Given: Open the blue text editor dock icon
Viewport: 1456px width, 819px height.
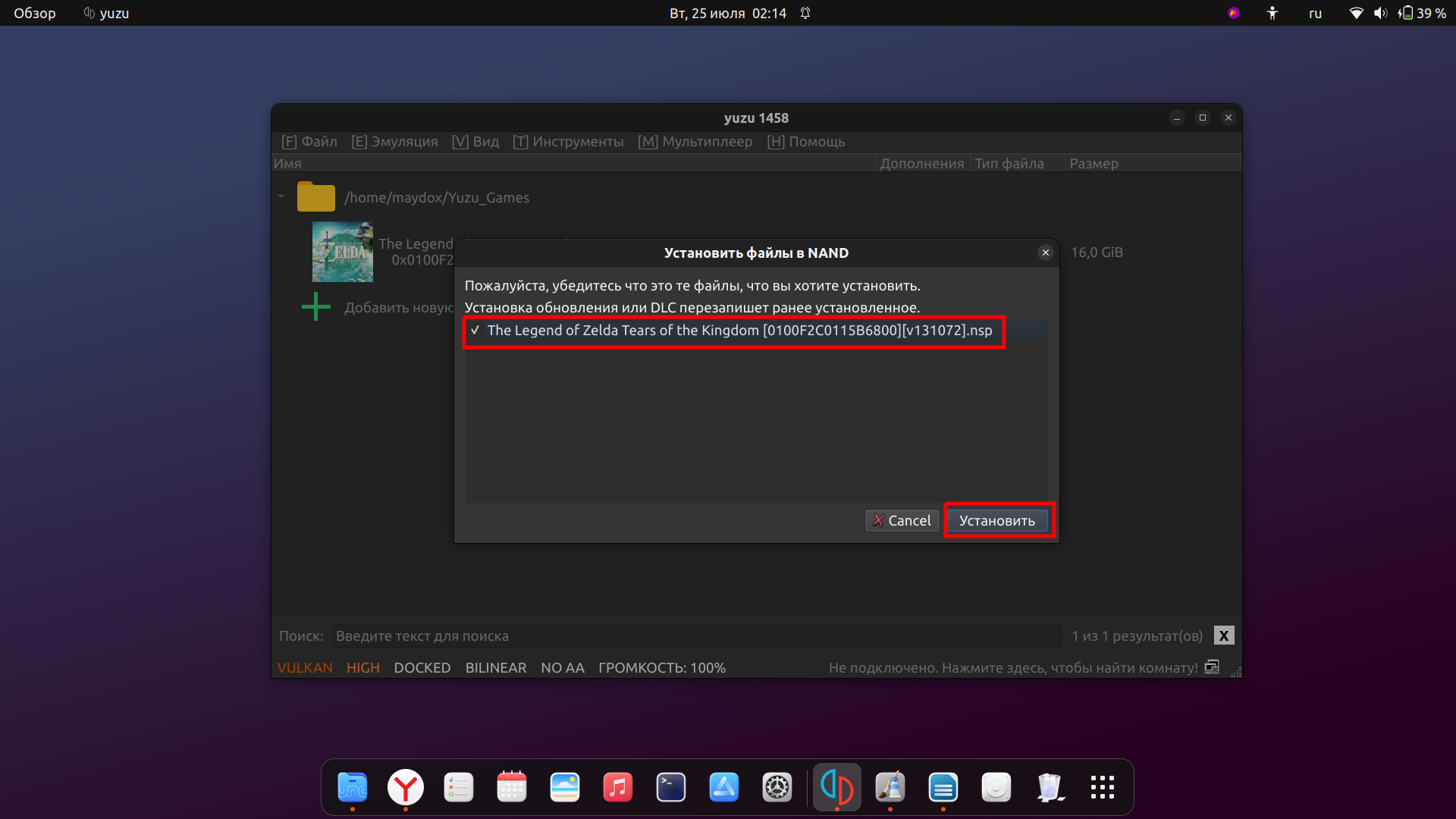Looking at the screenshot, I should click(x=943, y=787).
